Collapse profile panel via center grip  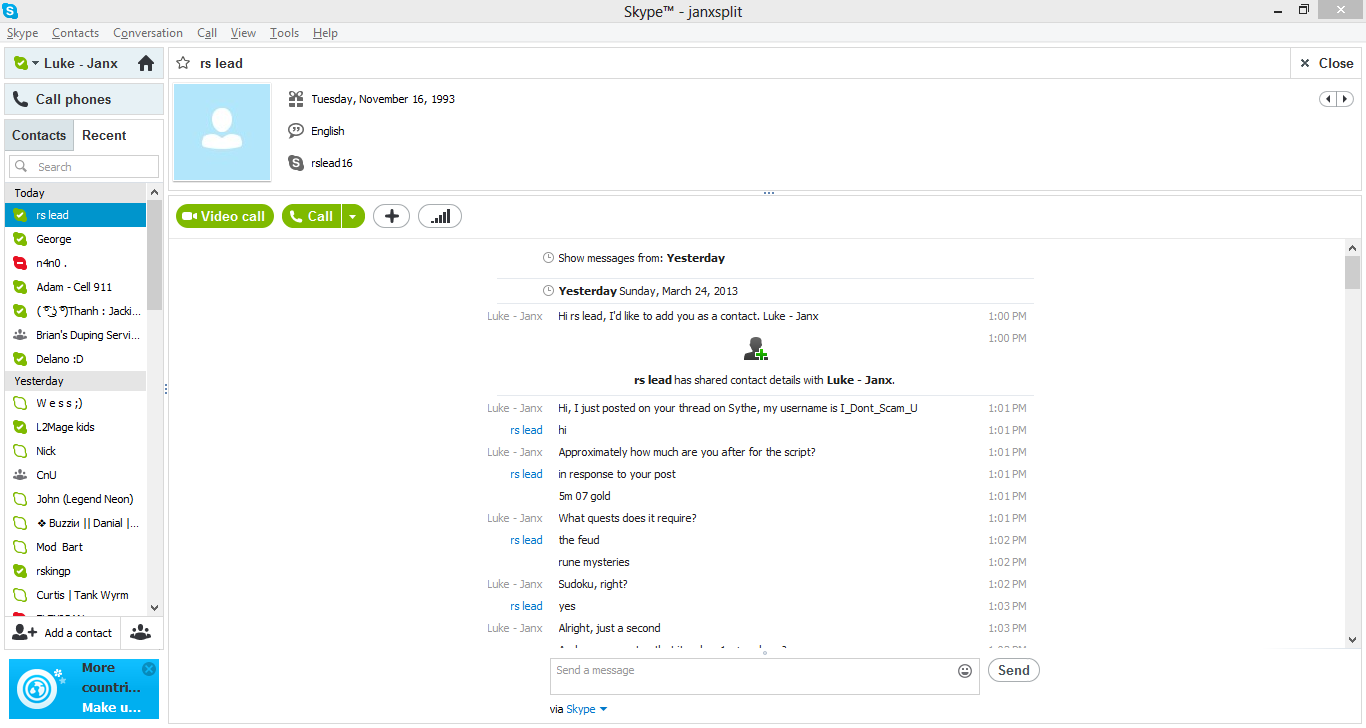coord(769,193)
